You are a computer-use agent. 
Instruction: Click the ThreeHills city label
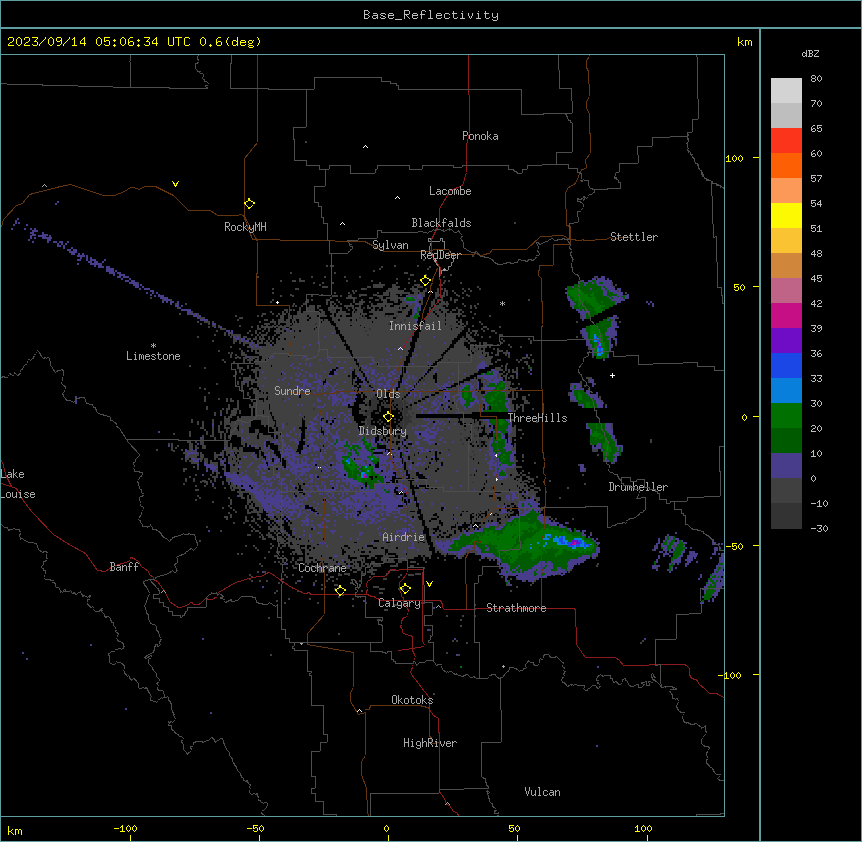point(537,418)
